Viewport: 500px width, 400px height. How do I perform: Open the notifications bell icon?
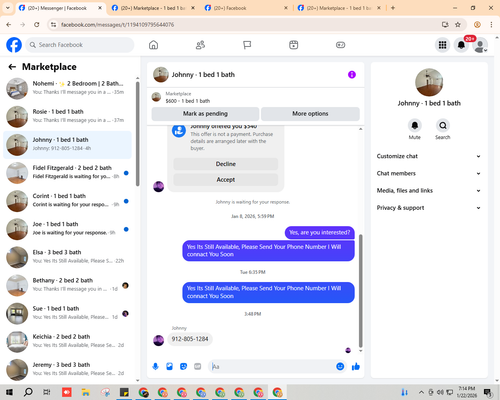click(461, 45)
